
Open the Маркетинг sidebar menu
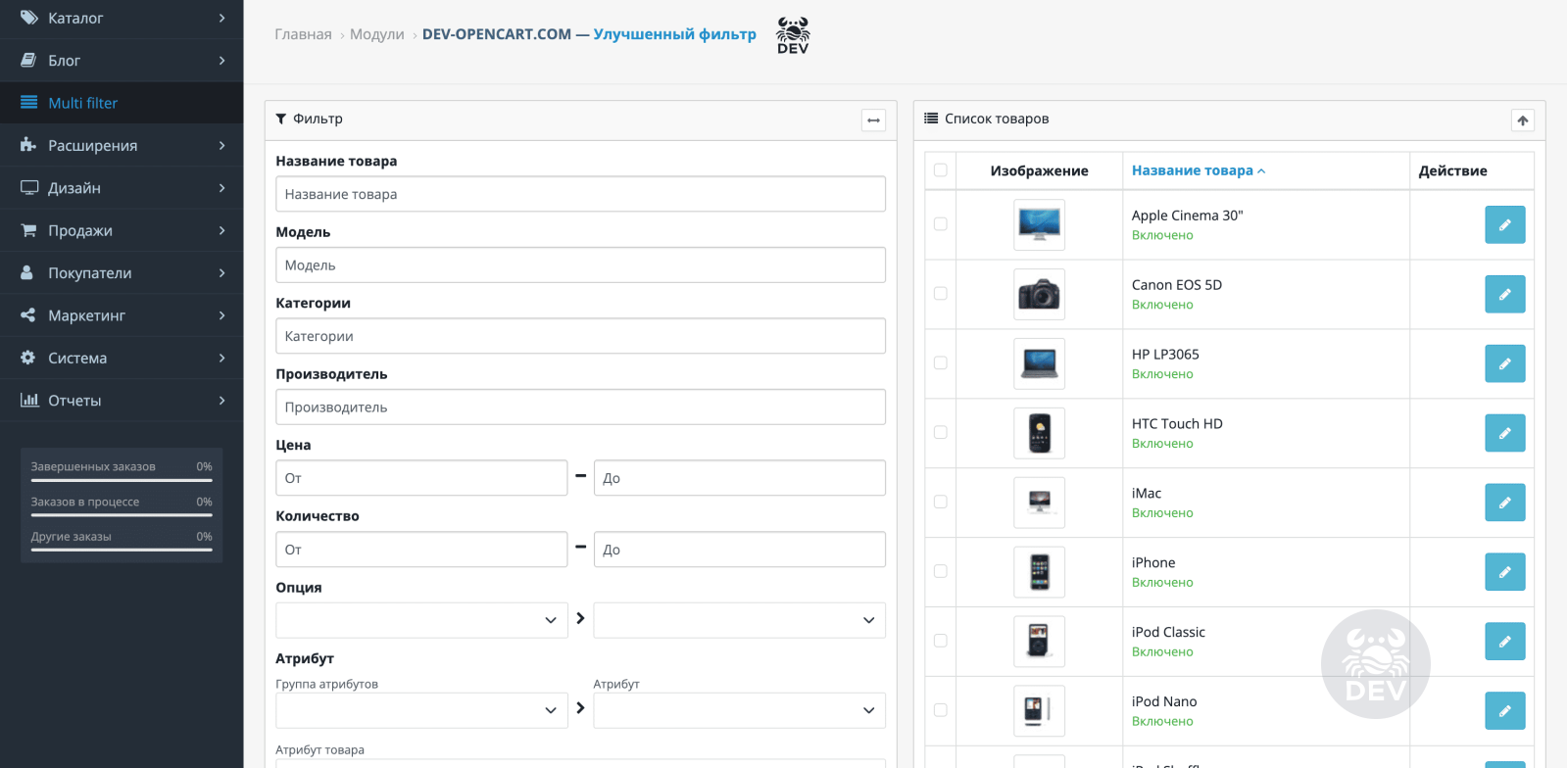(x=122, y=315)
